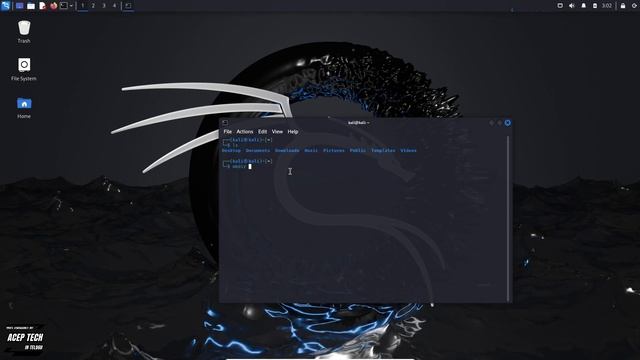The width and height of the screenshot is (640, 360).
Task: Click the 3:02 panel clock
Action: [607, 6]
